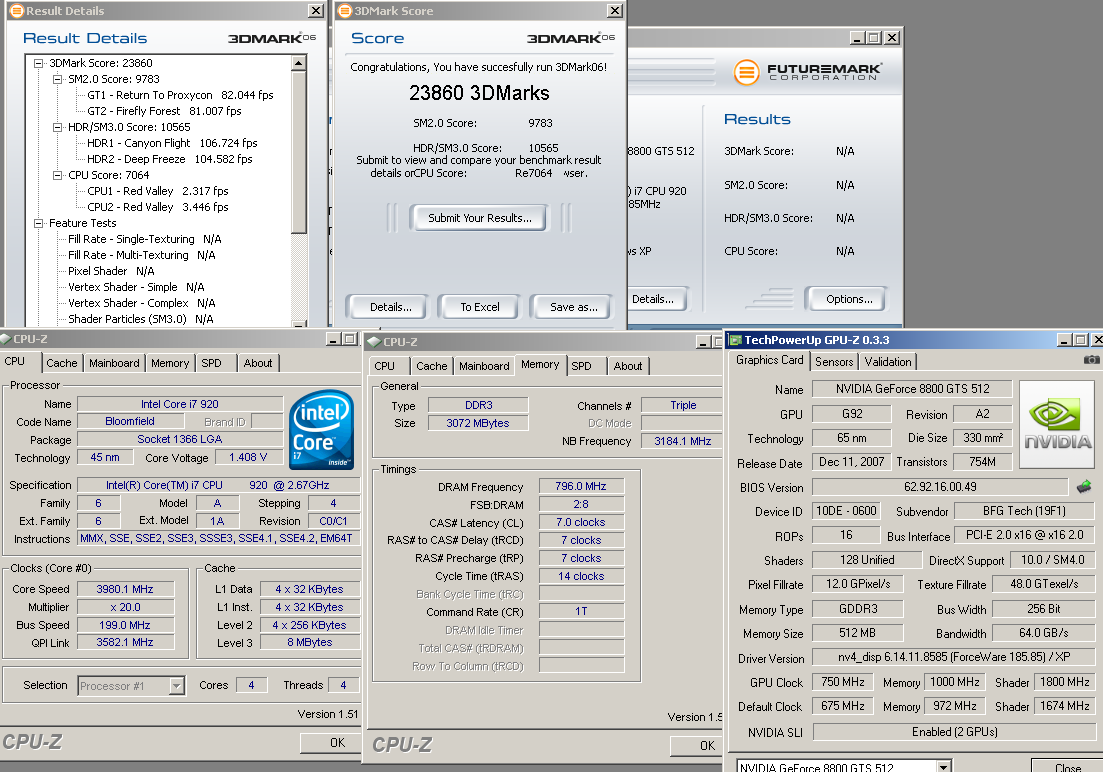Click the Intel Core i7 920 name field
The height and width of the screenshot is (772, 1103).
coord(179,404)
